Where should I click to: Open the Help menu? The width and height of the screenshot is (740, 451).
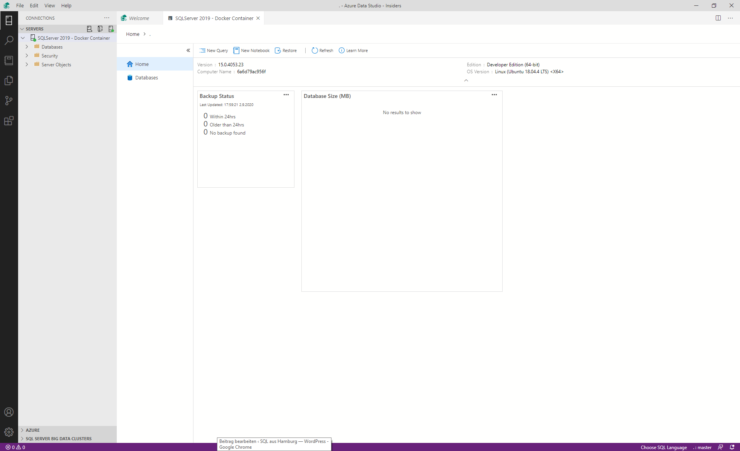click(66, 6)
